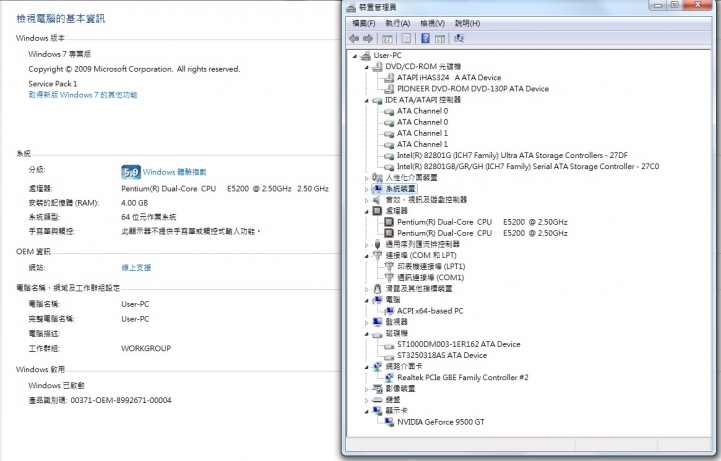Select ST3250318AS ATA Device
The image size is (721, 461).
442,355
